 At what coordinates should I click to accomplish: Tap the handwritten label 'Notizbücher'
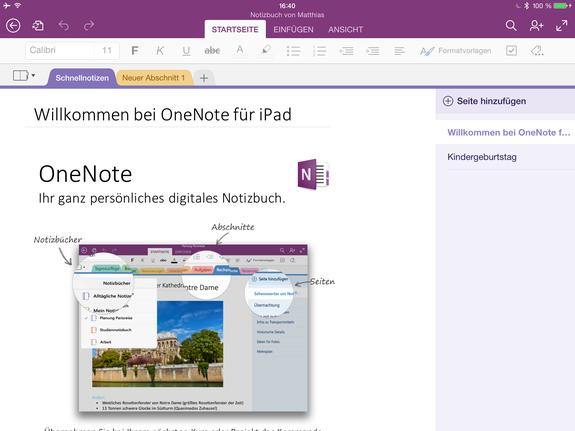click(x=58, y=240)
